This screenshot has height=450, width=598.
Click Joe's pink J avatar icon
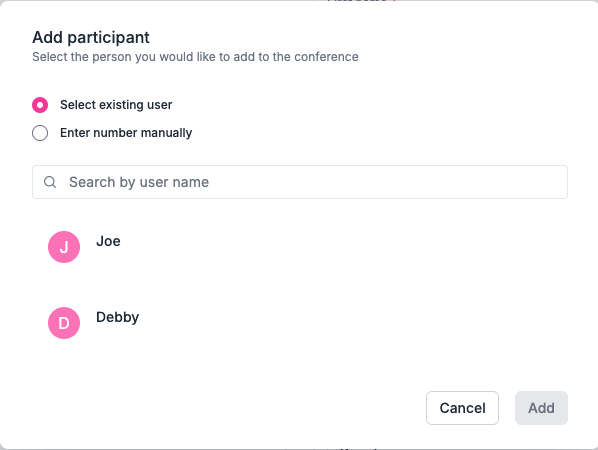coord(64,247)
